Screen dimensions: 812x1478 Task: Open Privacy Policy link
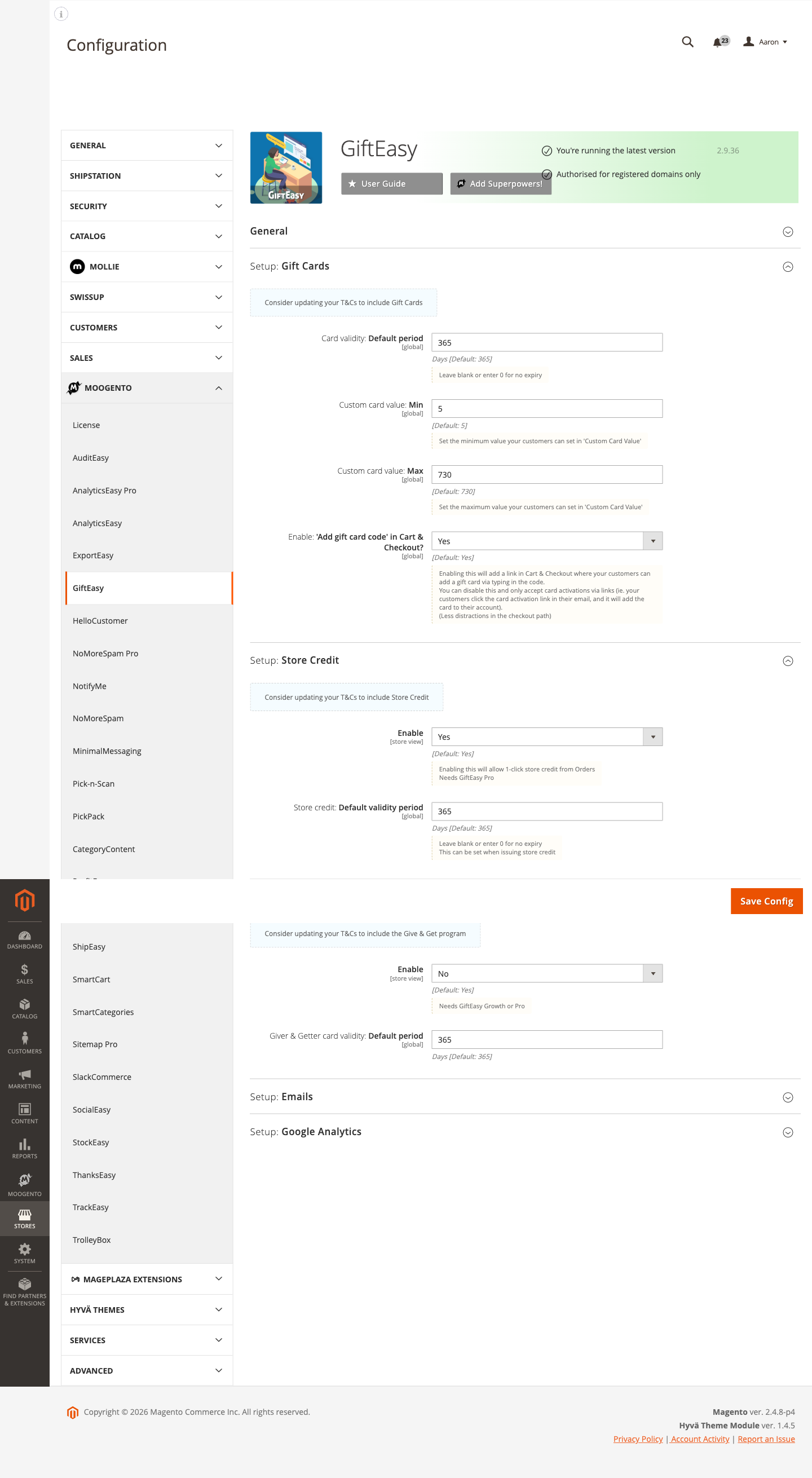[638, 1439]
